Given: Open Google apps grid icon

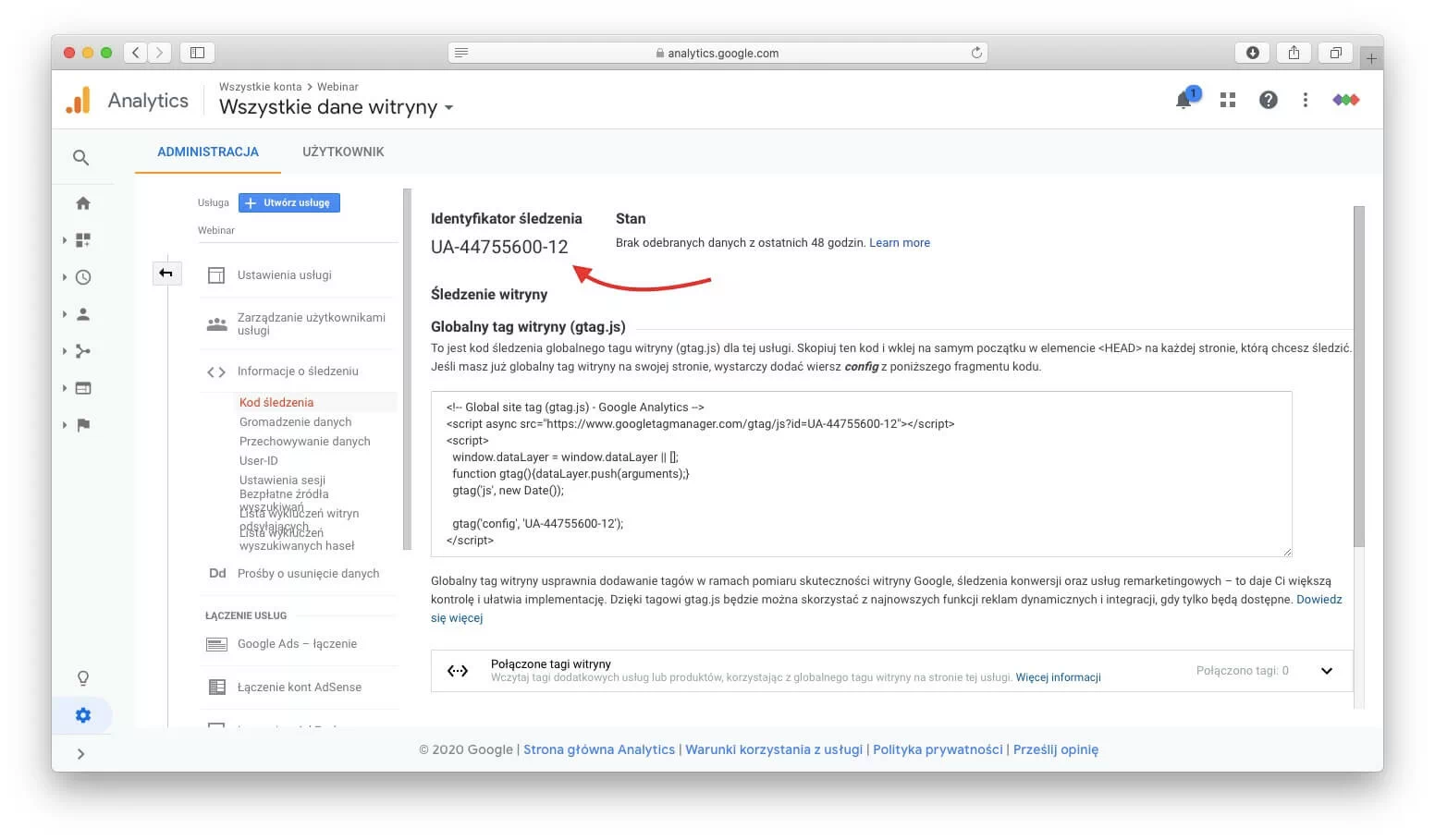Looking at the screenshot, I should pyautogui.click(x=1228, y=100).
